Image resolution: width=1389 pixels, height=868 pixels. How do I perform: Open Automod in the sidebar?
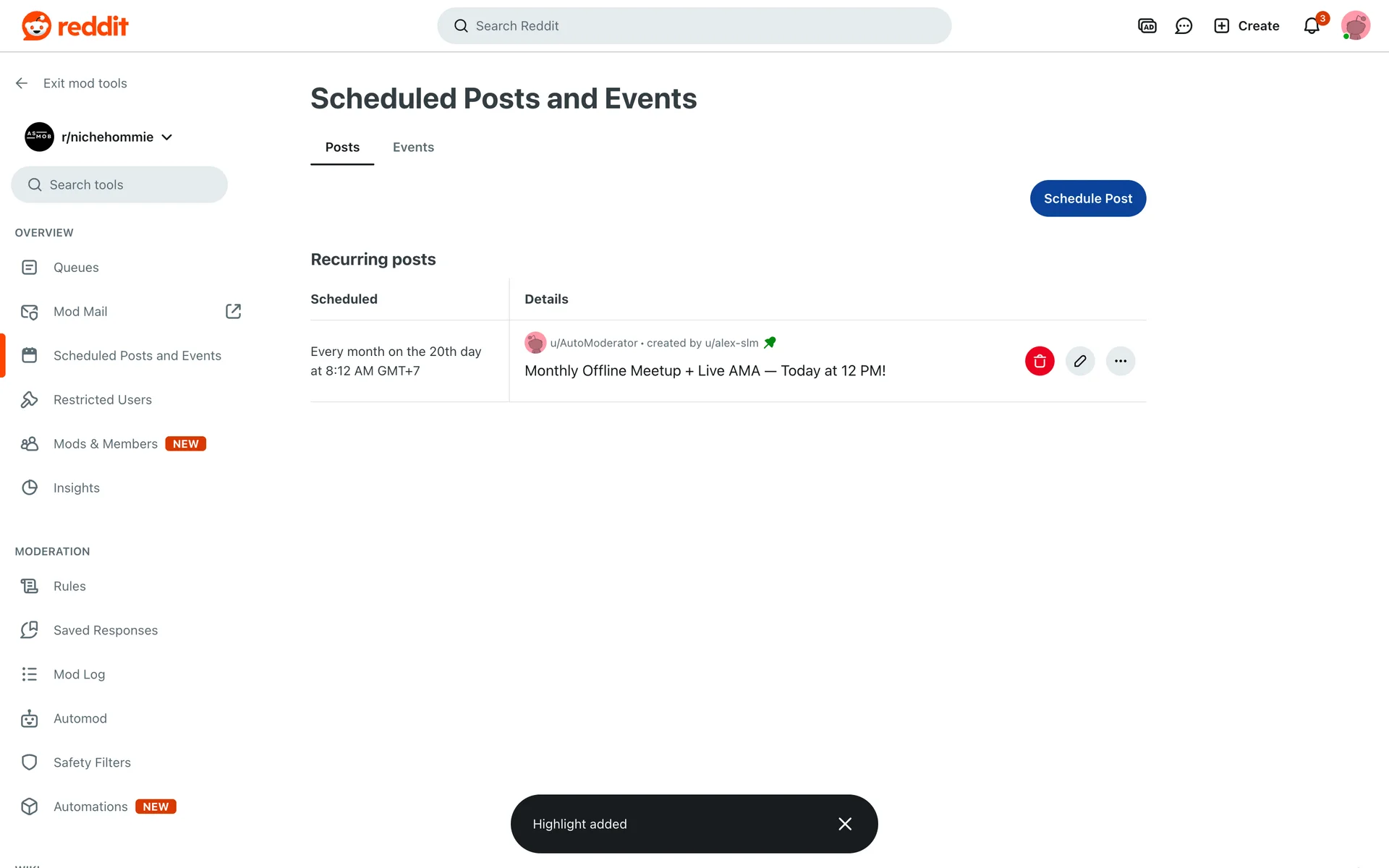[80, 718]
